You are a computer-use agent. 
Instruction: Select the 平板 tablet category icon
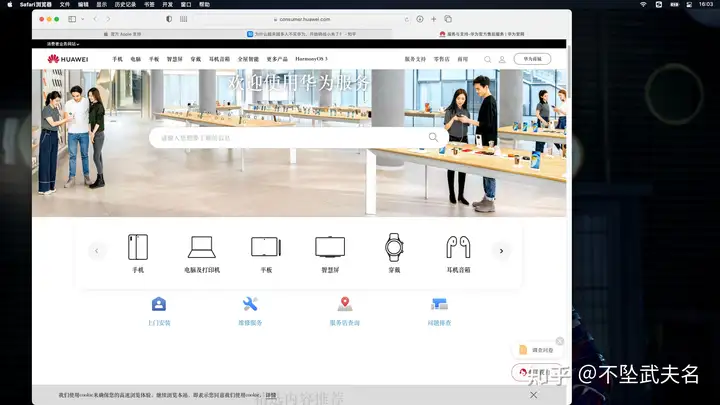266,247
